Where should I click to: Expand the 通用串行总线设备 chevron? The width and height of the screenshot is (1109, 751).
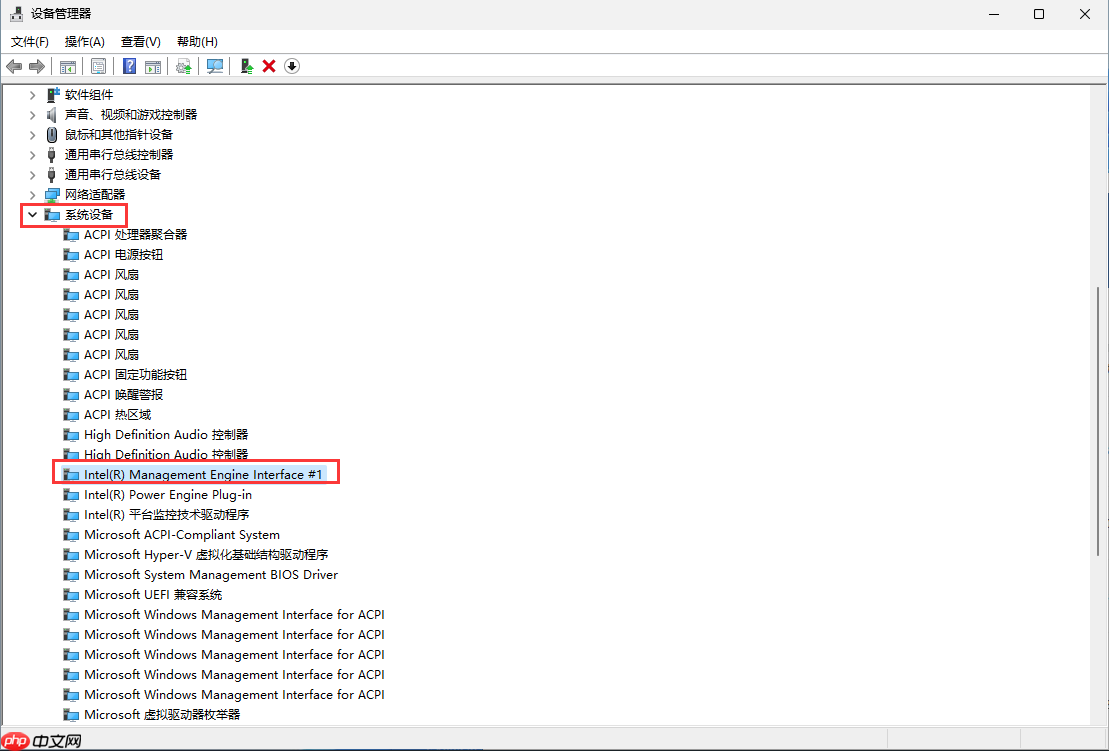(33, 174)
